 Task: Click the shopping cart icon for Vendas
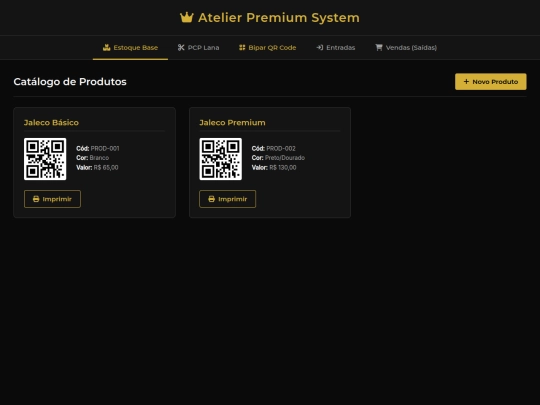379,48
